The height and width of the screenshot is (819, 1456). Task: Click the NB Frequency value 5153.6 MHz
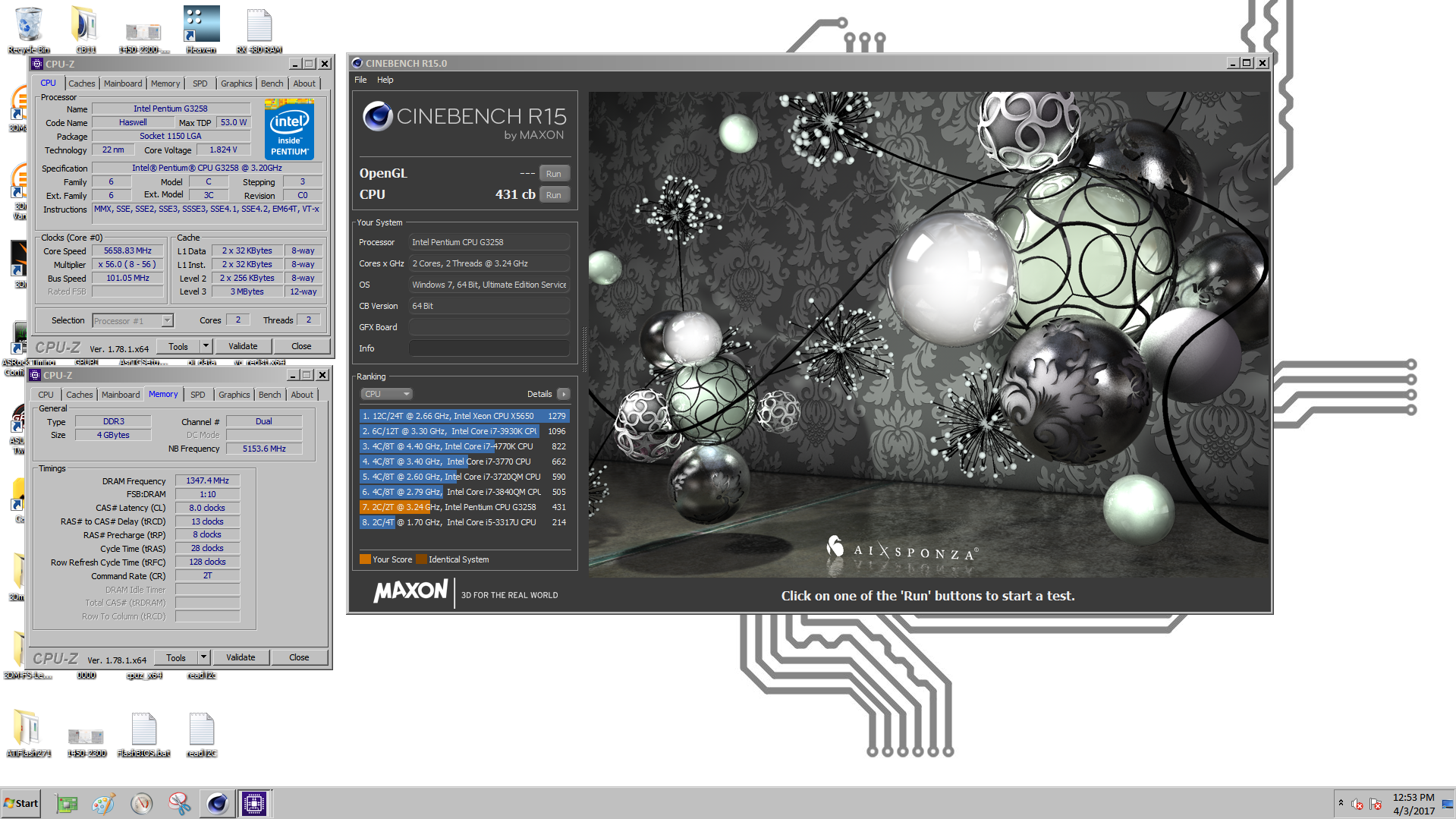pos(264,449)
